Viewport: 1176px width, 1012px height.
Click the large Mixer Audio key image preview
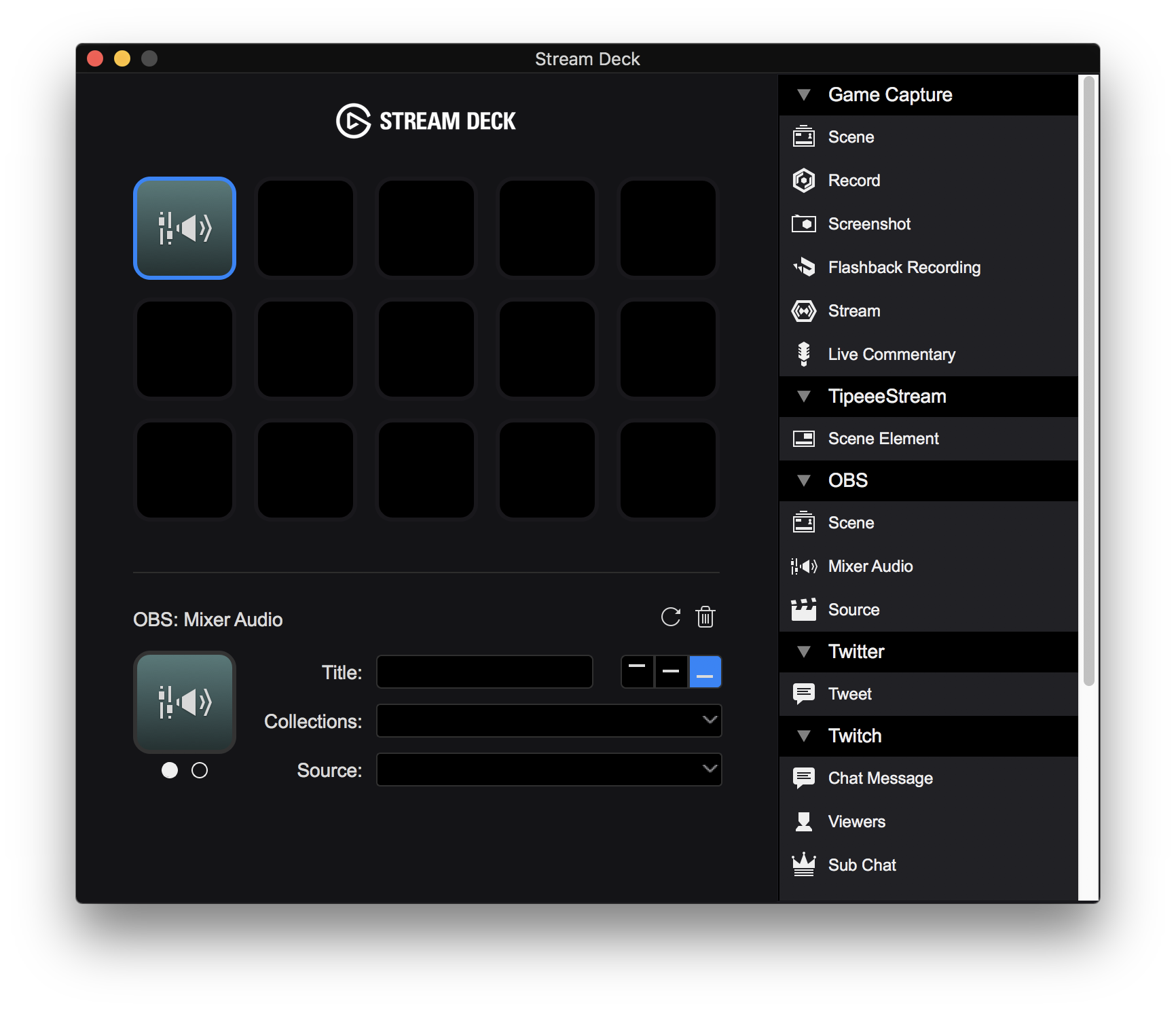click(x=185, y=702)
